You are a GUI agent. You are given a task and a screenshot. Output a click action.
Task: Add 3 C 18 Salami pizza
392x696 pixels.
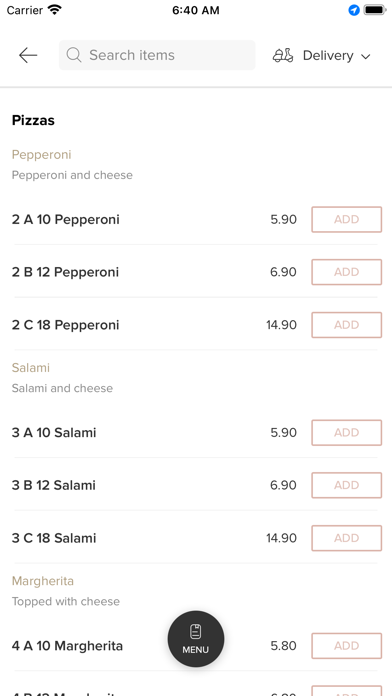(347, 538)
